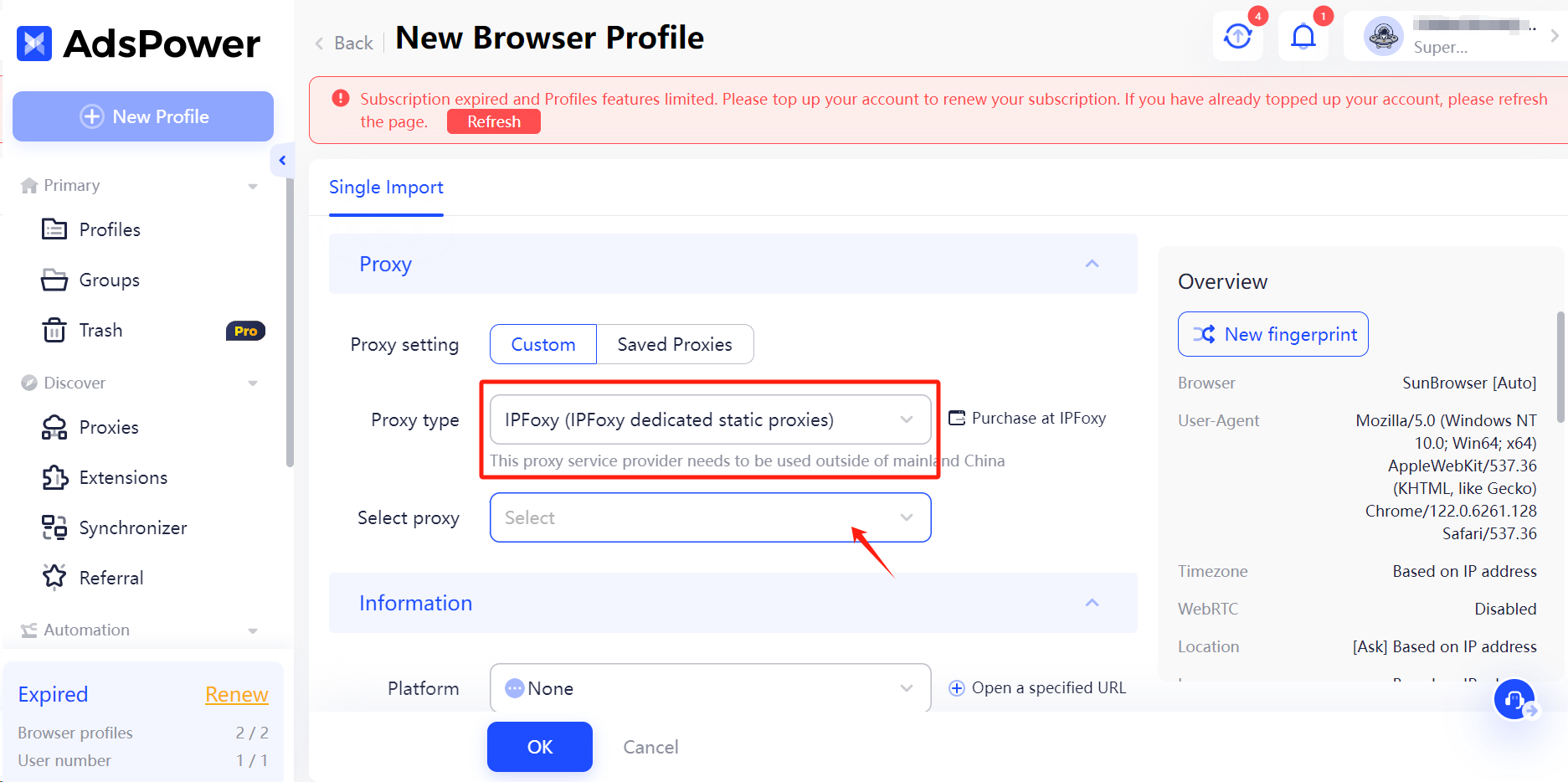Open the Select proxy dropdown
The width and height of the screenshot is (1568, 782).
click(x=710, y=517)
